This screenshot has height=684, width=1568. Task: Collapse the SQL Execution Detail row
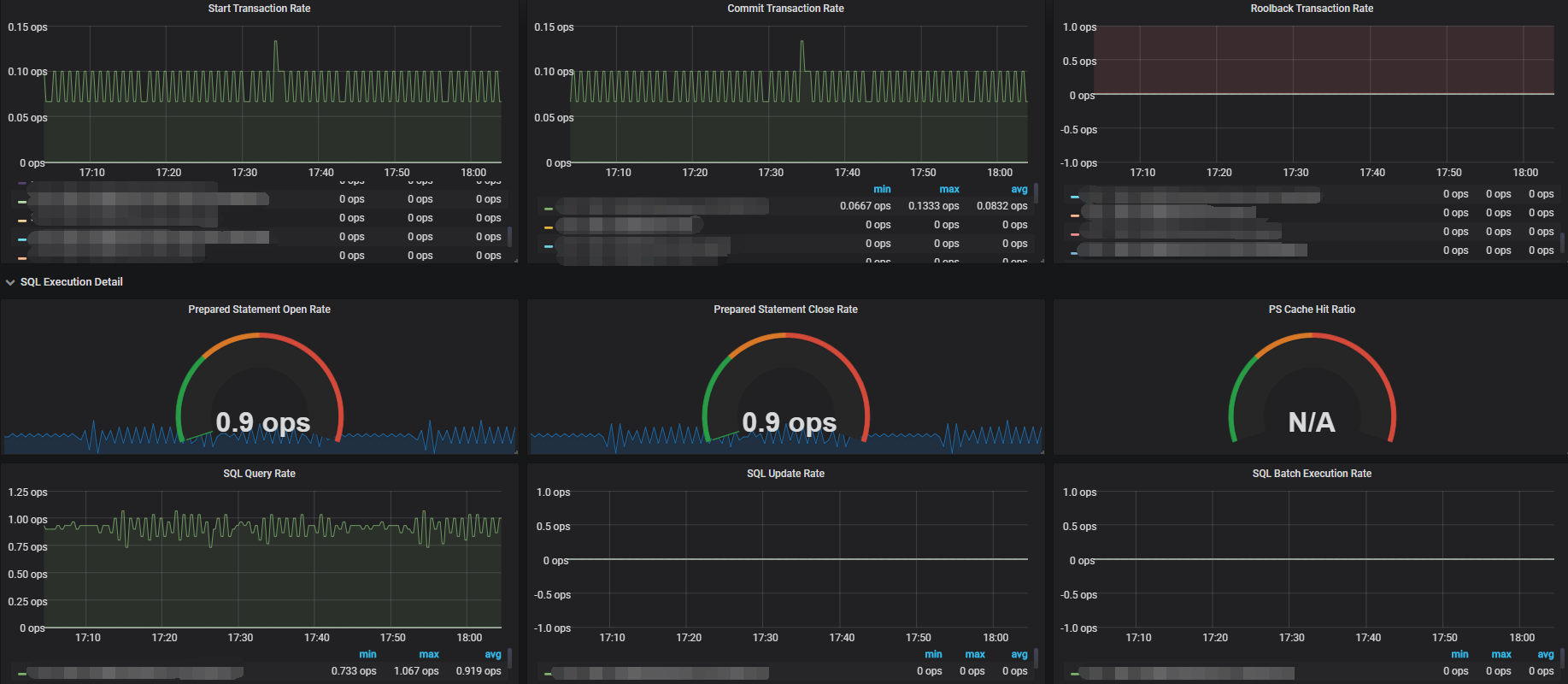click(x=71, y=282)
